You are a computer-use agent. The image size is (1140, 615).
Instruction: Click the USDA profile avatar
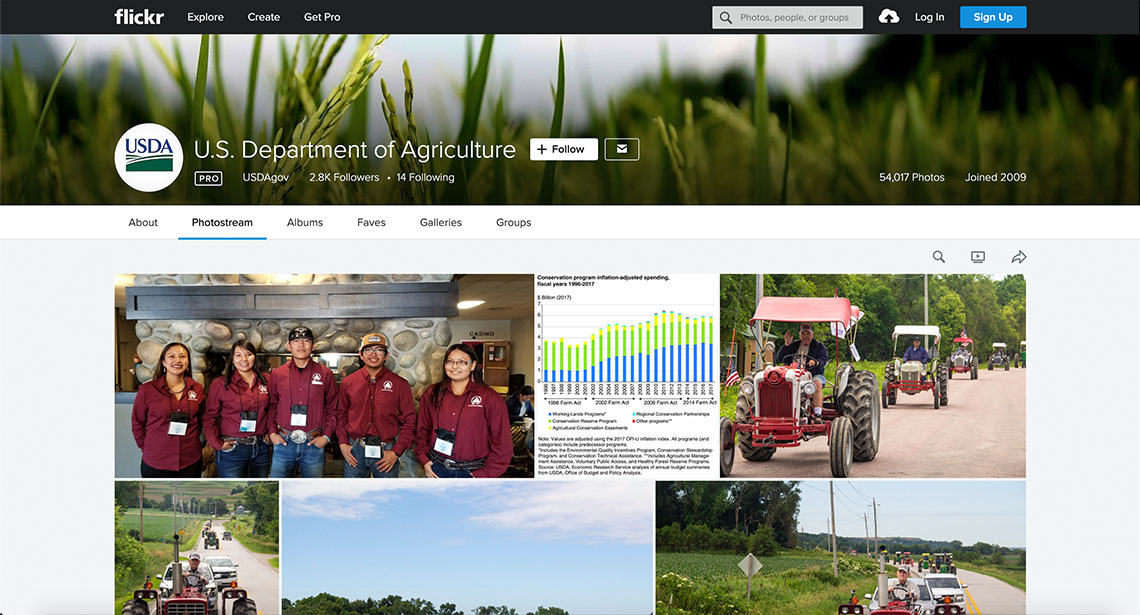click(x=149, y=157)
